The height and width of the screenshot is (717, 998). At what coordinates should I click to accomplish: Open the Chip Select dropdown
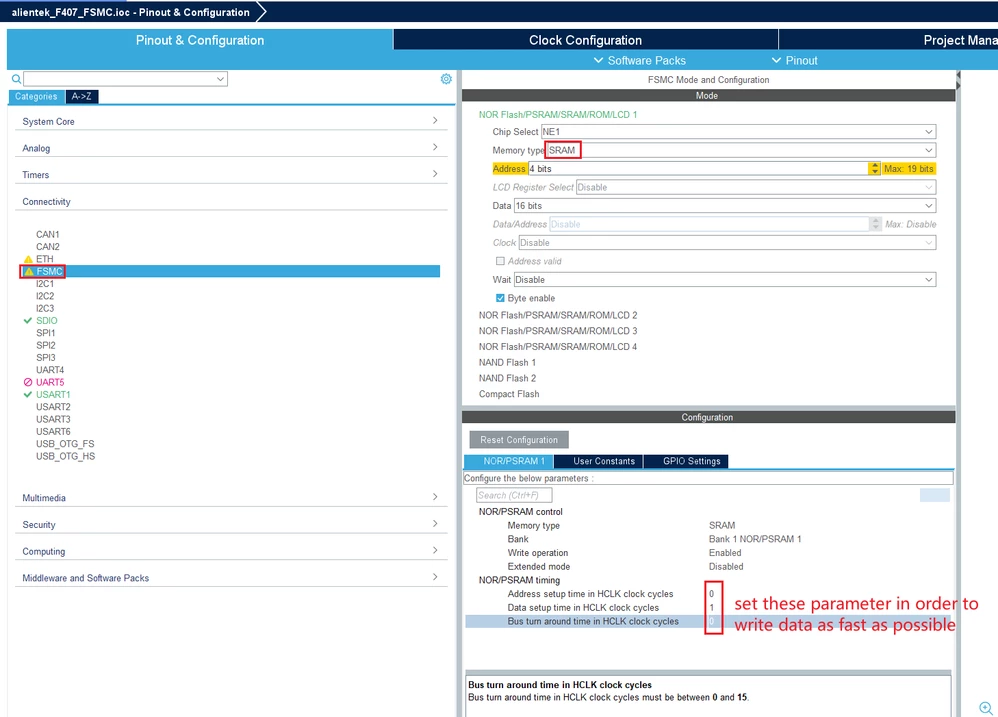pyautogui.click(x=738, y=132)
